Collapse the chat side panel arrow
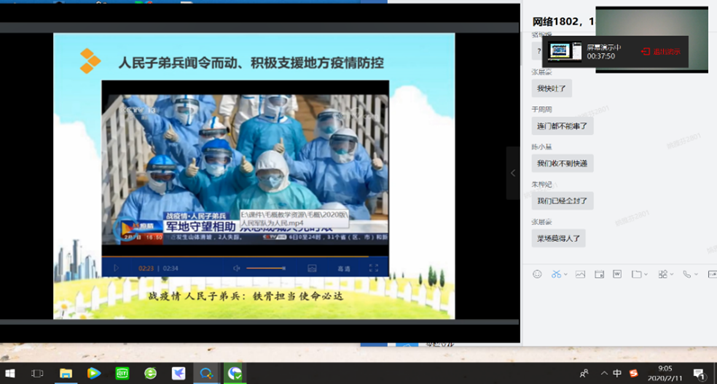 pyautogui.click(x=513, y=173)
